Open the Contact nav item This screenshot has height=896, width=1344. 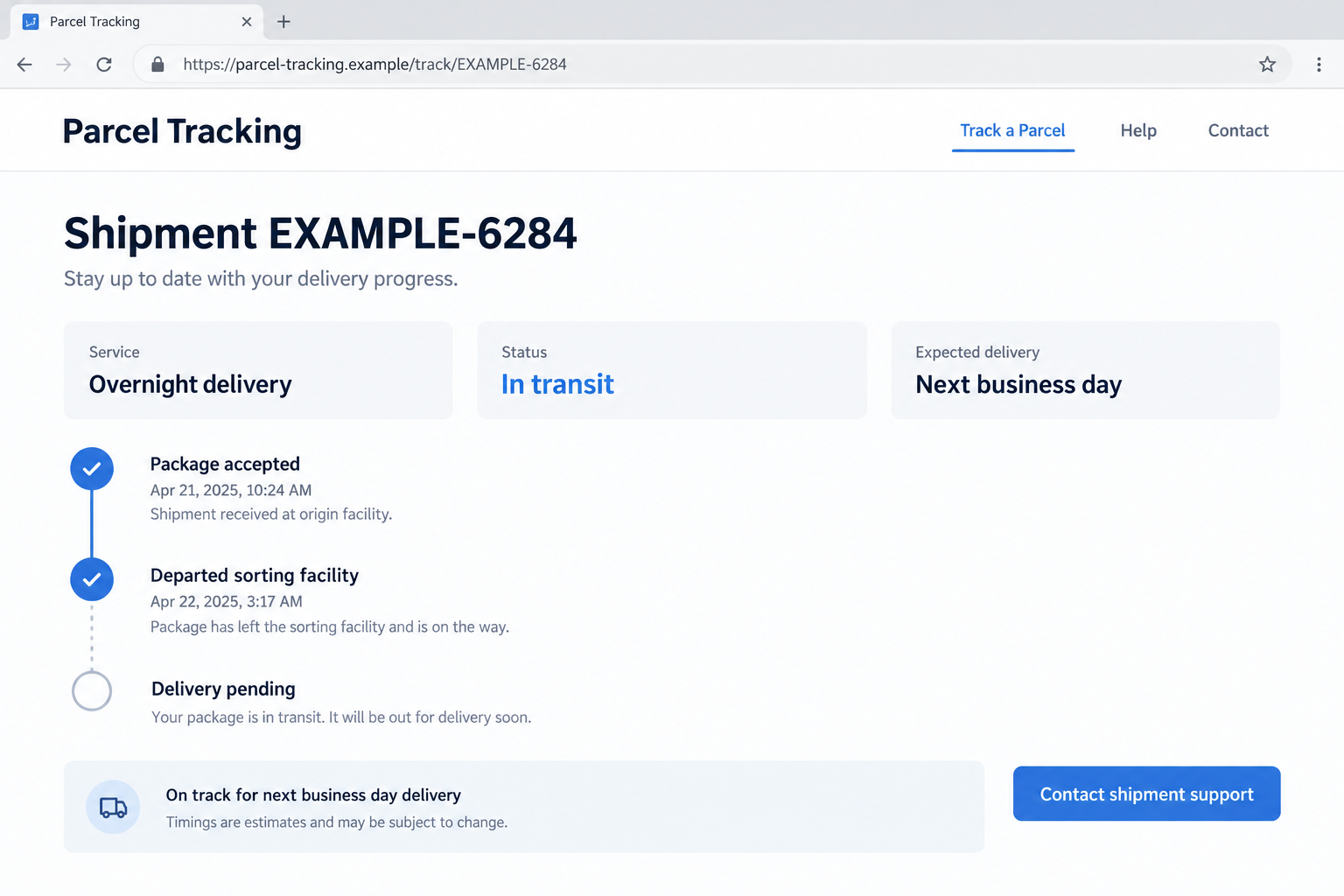click(1238, 130)
